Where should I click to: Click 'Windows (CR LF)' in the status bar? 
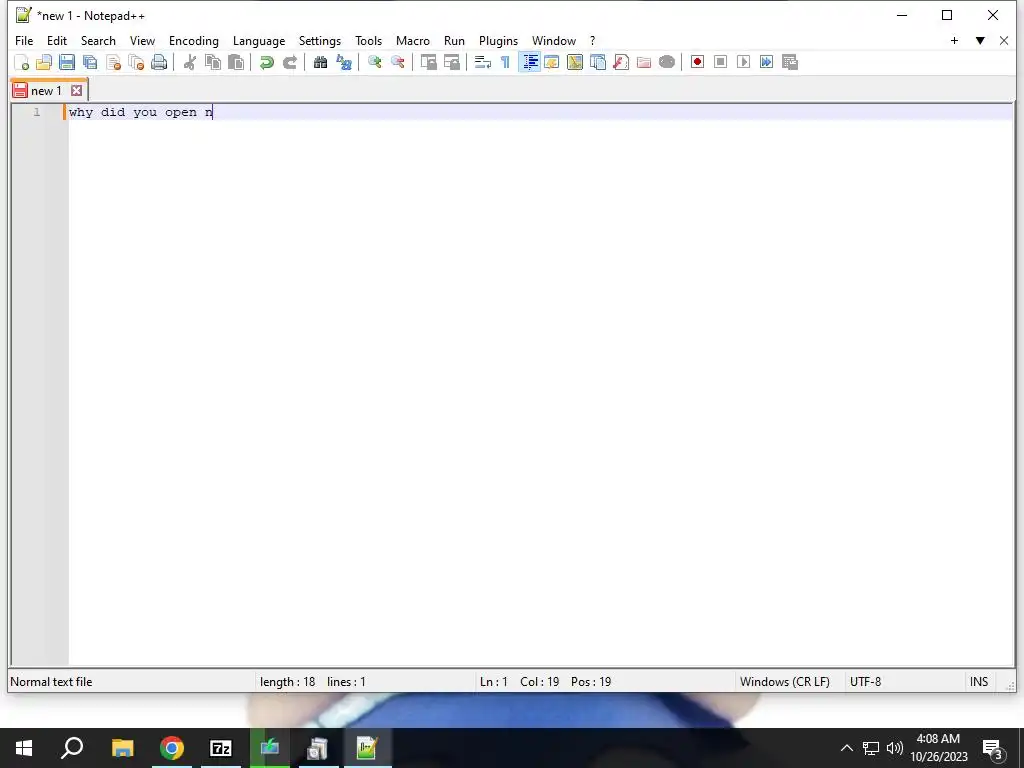[x=784, y=682]
